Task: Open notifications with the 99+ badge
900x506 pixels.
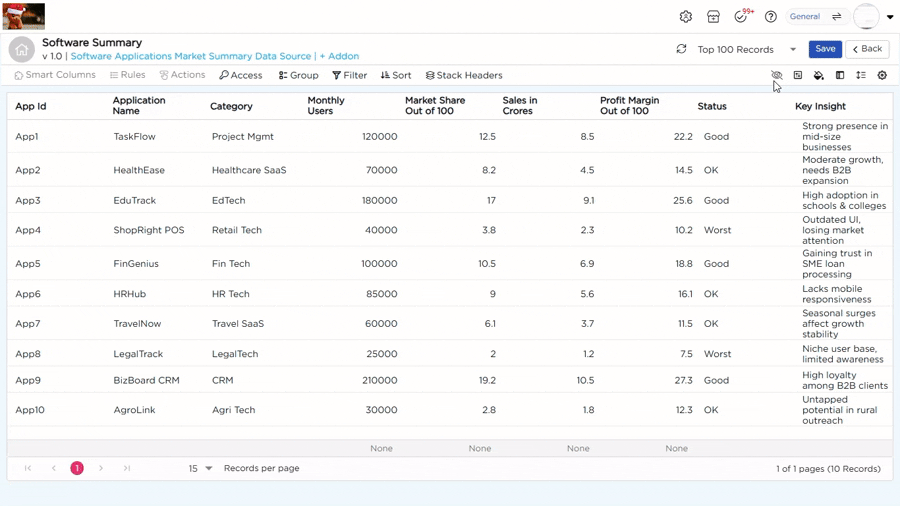Action: click(742, 17)
